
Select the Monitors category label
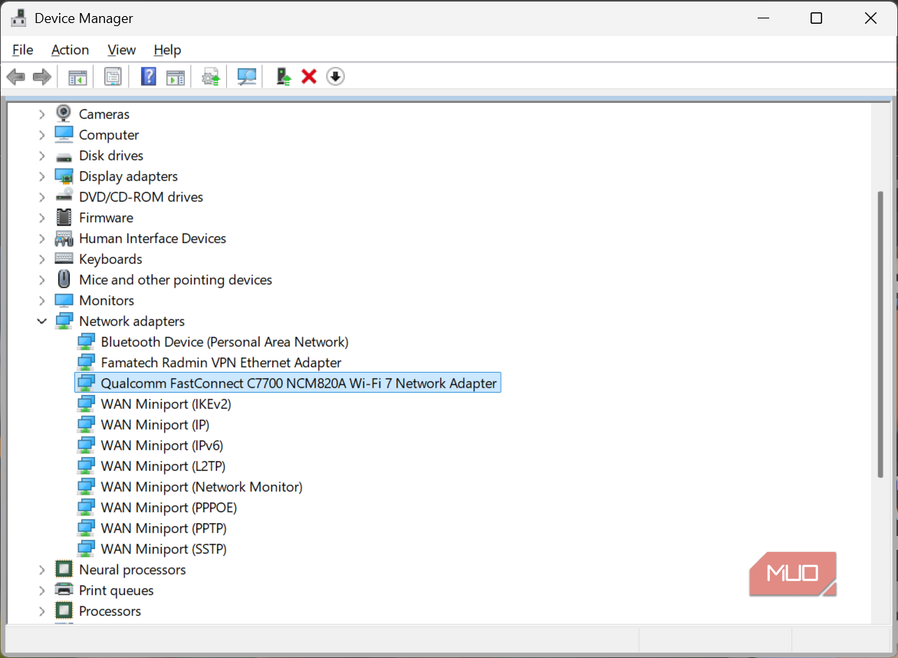click(107, 301)
